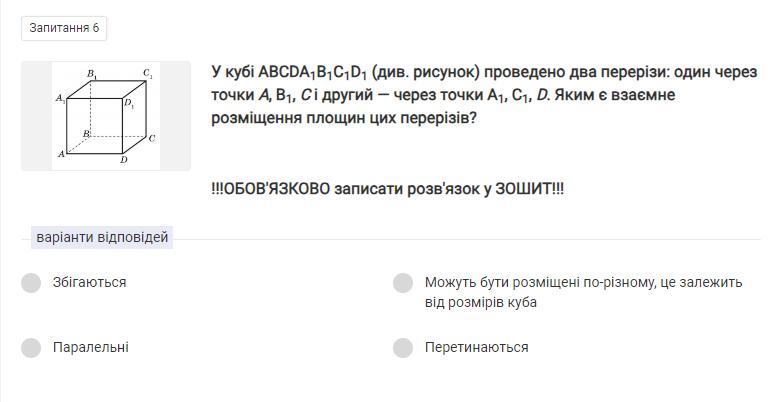Click the question text about cube sections

(x=484, y=95)
